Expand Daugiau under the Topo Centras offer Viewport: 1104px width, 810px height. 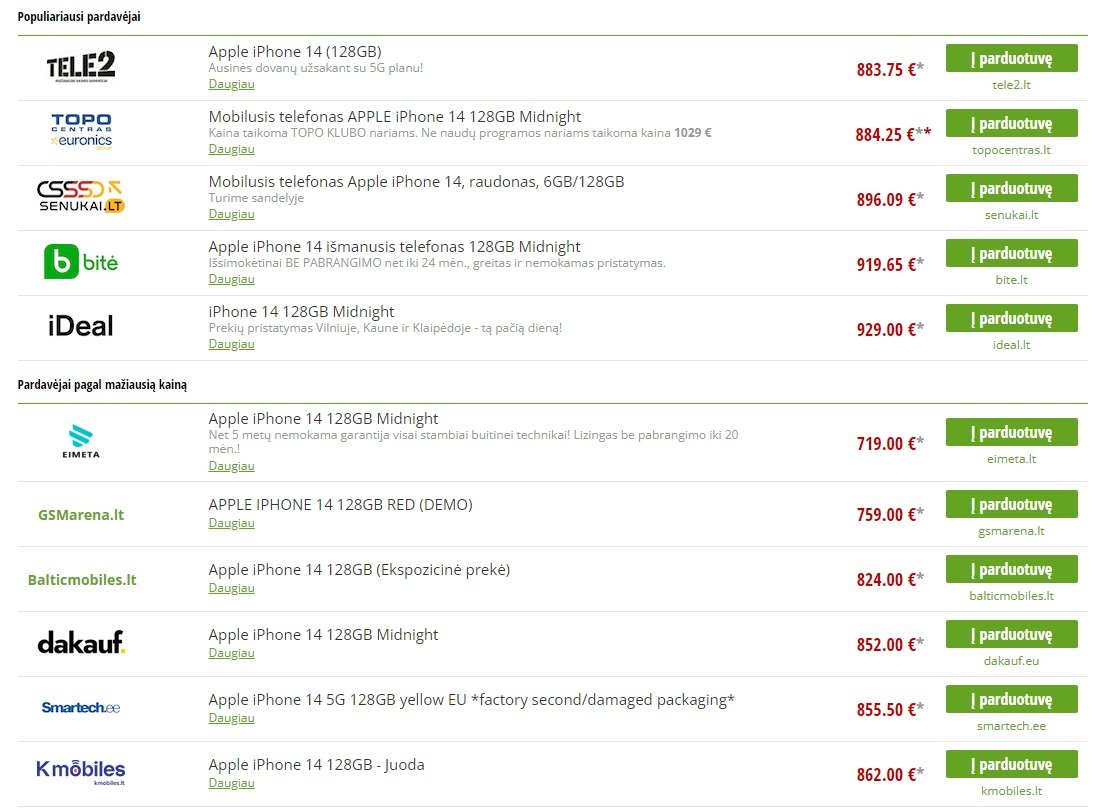pyautogui.click(x=231, y=149)
